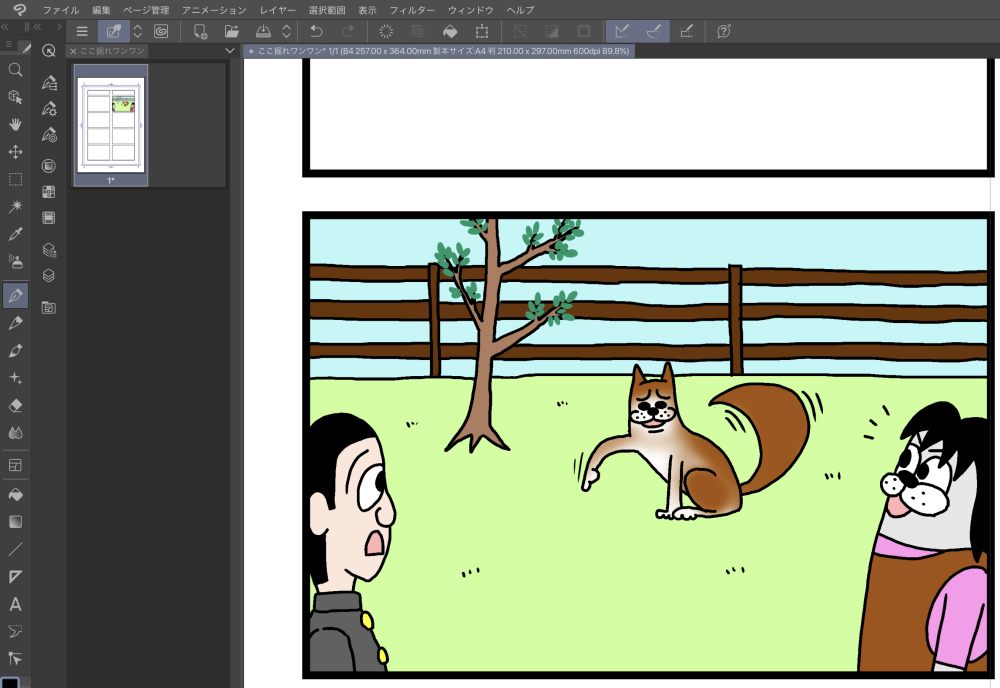
Task: Choose the Text tool
Action: (x=15, y=604)
